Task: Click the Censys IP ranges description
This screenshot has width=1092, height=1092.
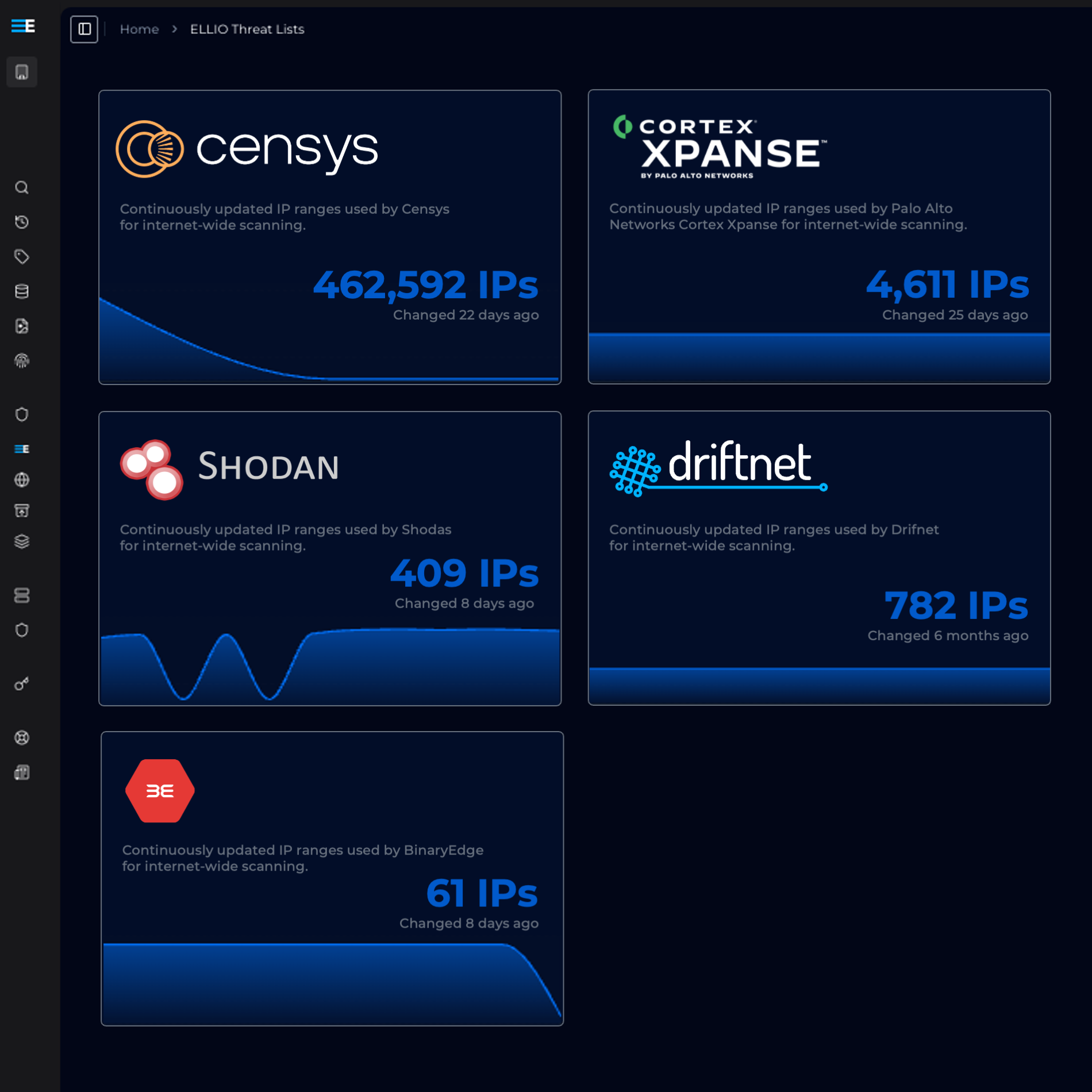Action: click(284, 217)
